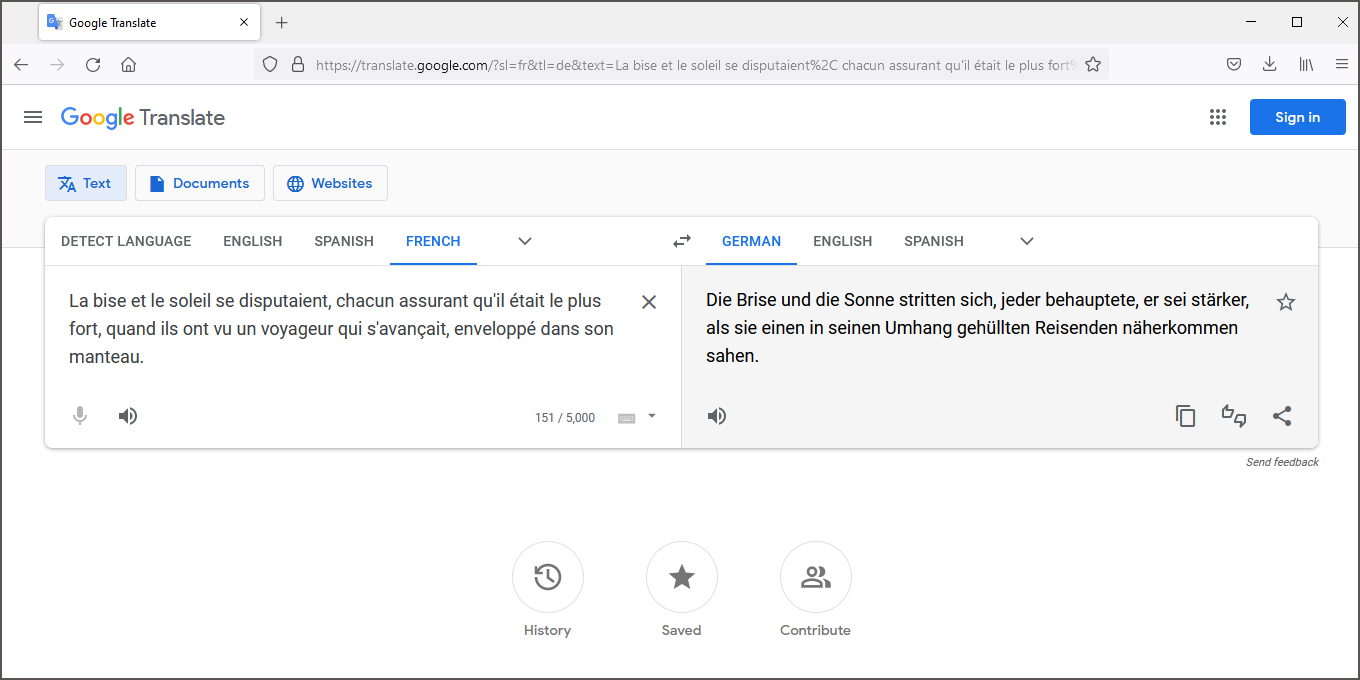
Task: Reload the current page
Action: coord(93,64)
